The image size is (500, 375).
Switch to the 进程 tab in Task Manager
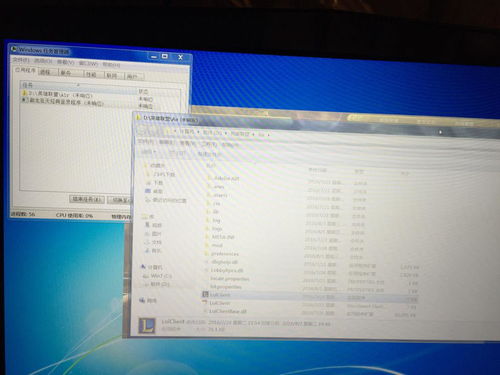coord(46,72)
